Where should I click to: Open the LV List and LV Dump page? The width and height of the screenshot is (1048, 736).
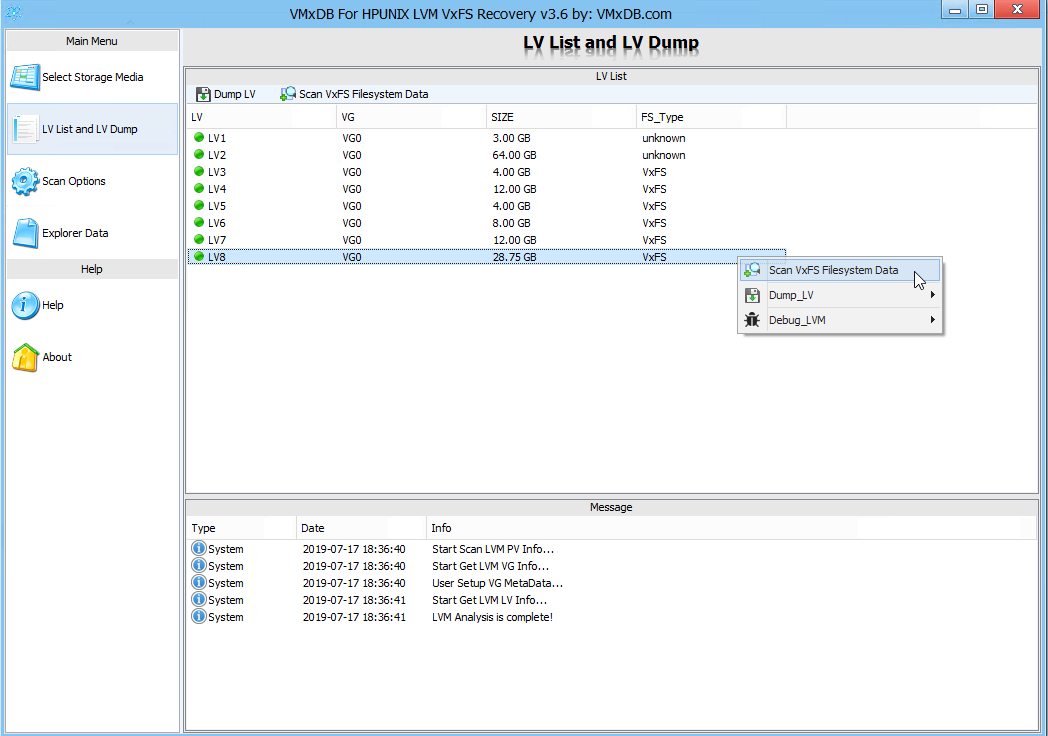(x=92, y=129)
